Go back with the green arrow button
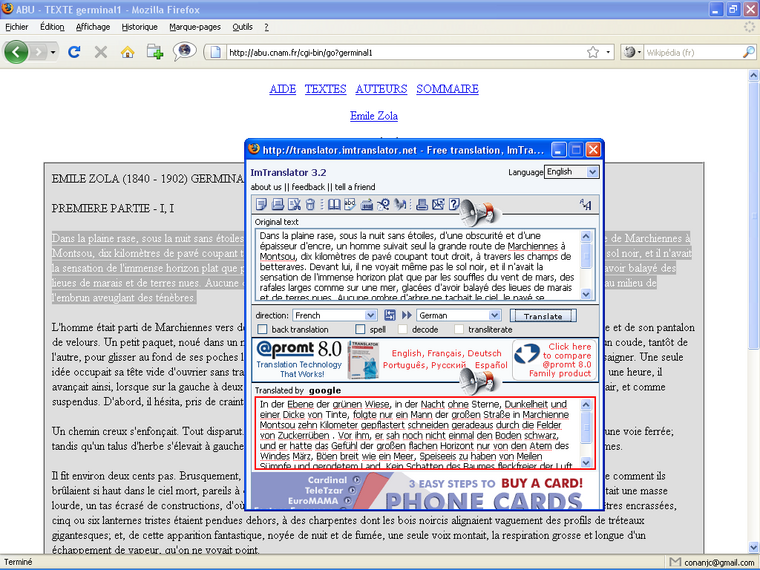Viewport: 760px width, 570px height. tap(16, 52)
